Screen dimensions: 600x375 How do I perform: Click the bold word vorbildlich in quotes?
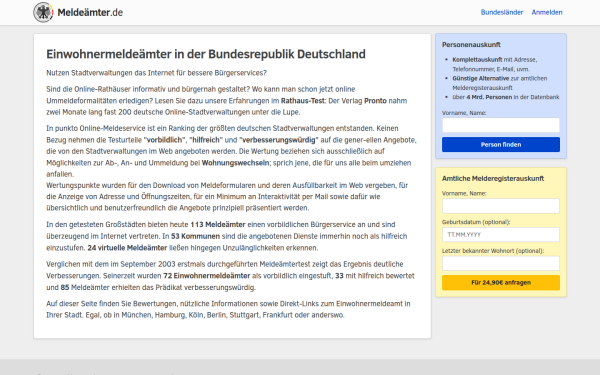pyautogui.click(x=165, y=140)
